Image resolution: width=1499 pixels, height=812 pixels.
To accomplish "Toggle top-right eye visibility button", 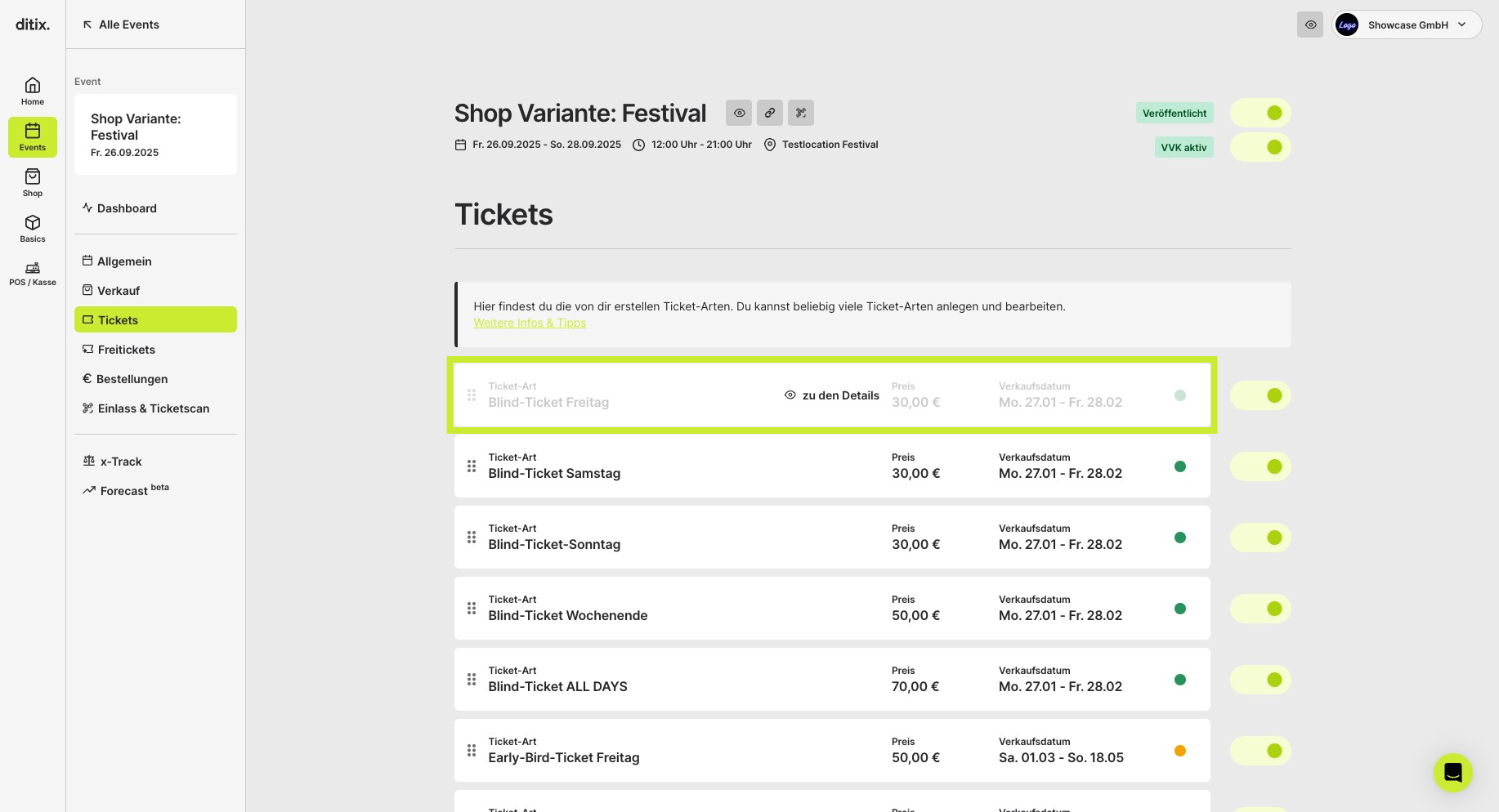I will pyautogui.click(x=1310, y=25).
